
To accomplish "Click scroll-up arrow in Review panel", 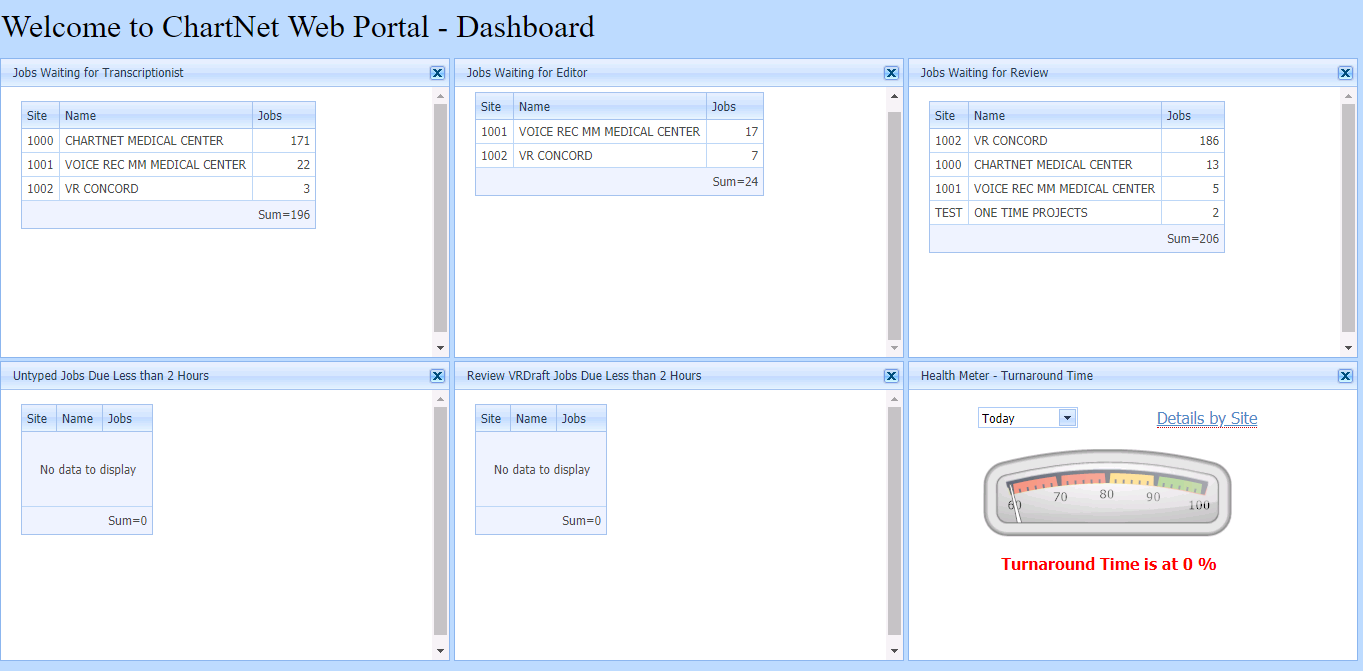I will click(x=1348, y=96).
